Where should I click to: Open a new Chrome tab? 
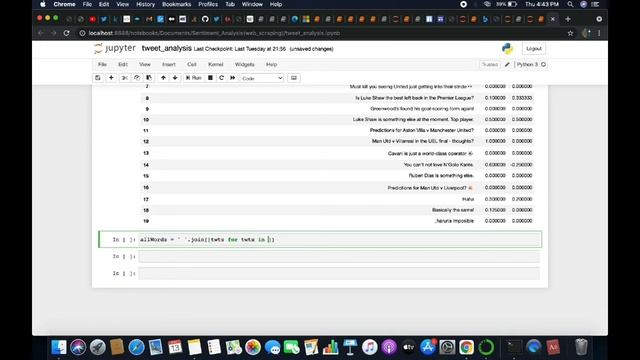click(568, 19)
